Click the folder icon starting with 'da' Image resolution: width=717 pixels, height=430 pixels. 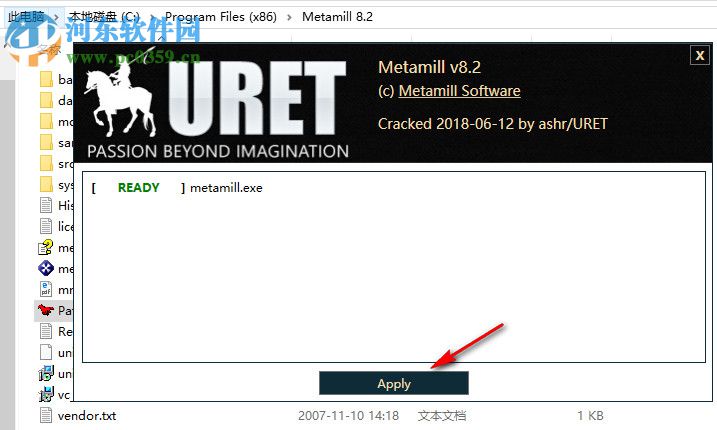pyautogui.click(x=46, y=100)
